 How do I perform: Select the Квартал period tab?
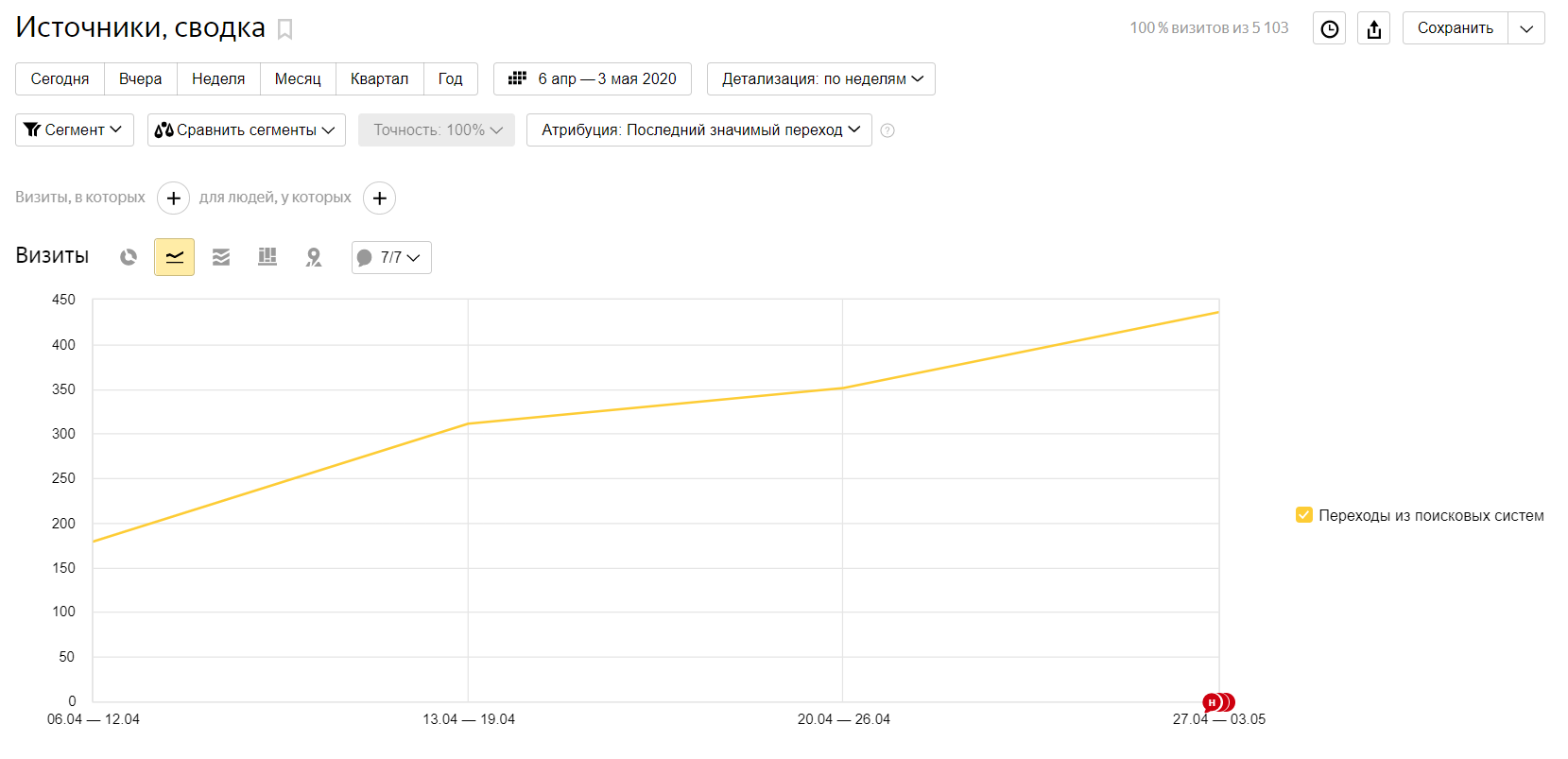[379, 79]
